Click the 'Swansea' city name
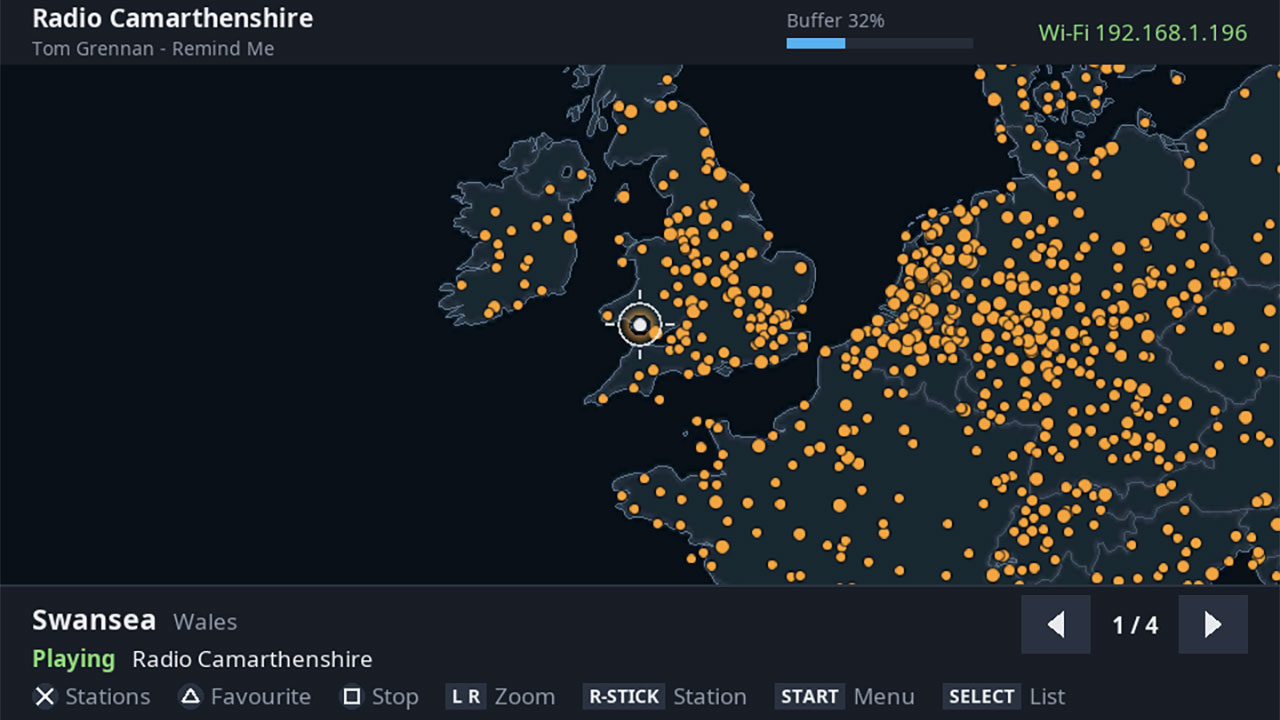1280x720 pixels. pos(94,620)
